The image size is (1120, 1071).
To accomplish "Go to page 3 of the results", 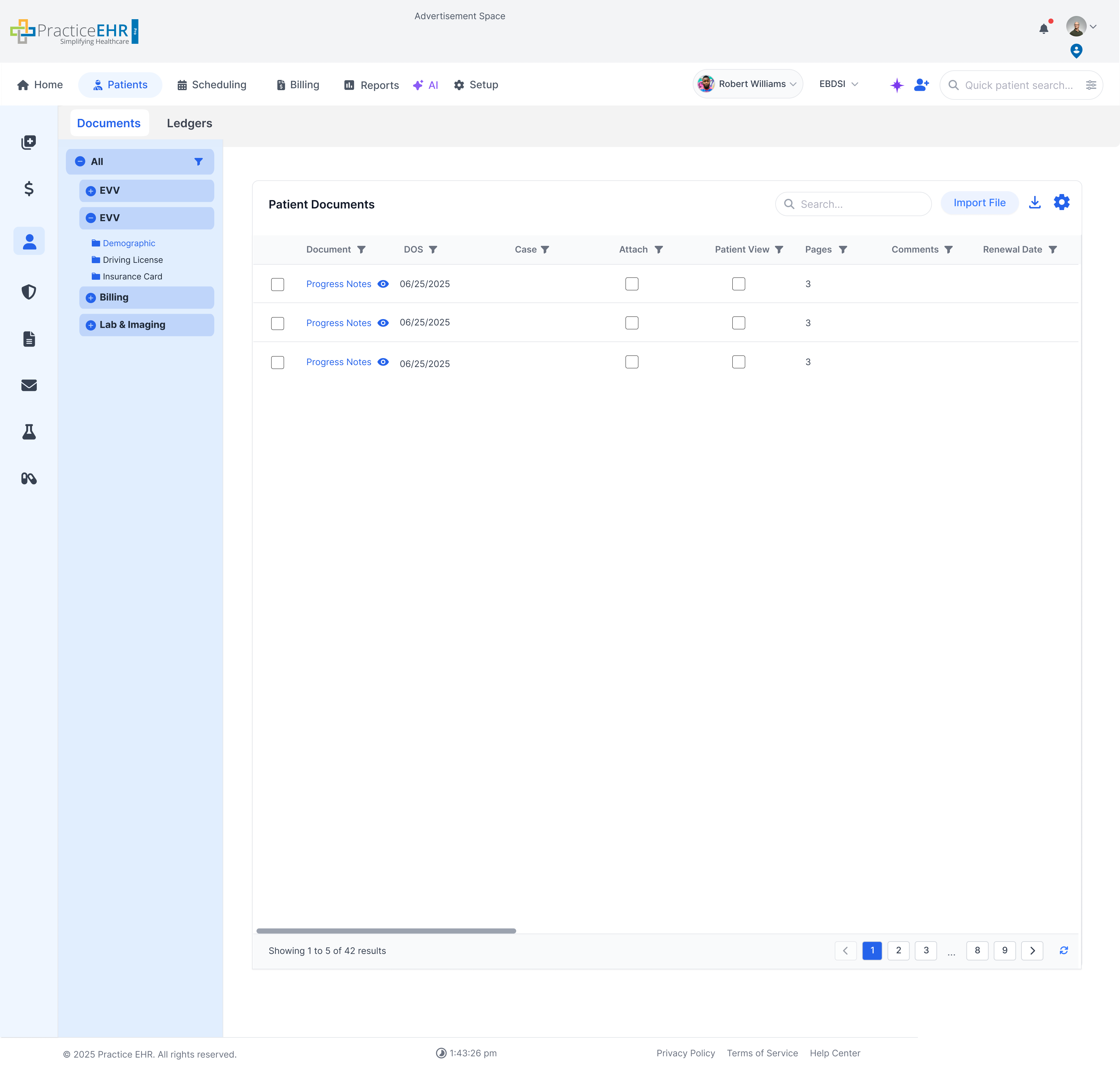I will [x=926, y=950].
